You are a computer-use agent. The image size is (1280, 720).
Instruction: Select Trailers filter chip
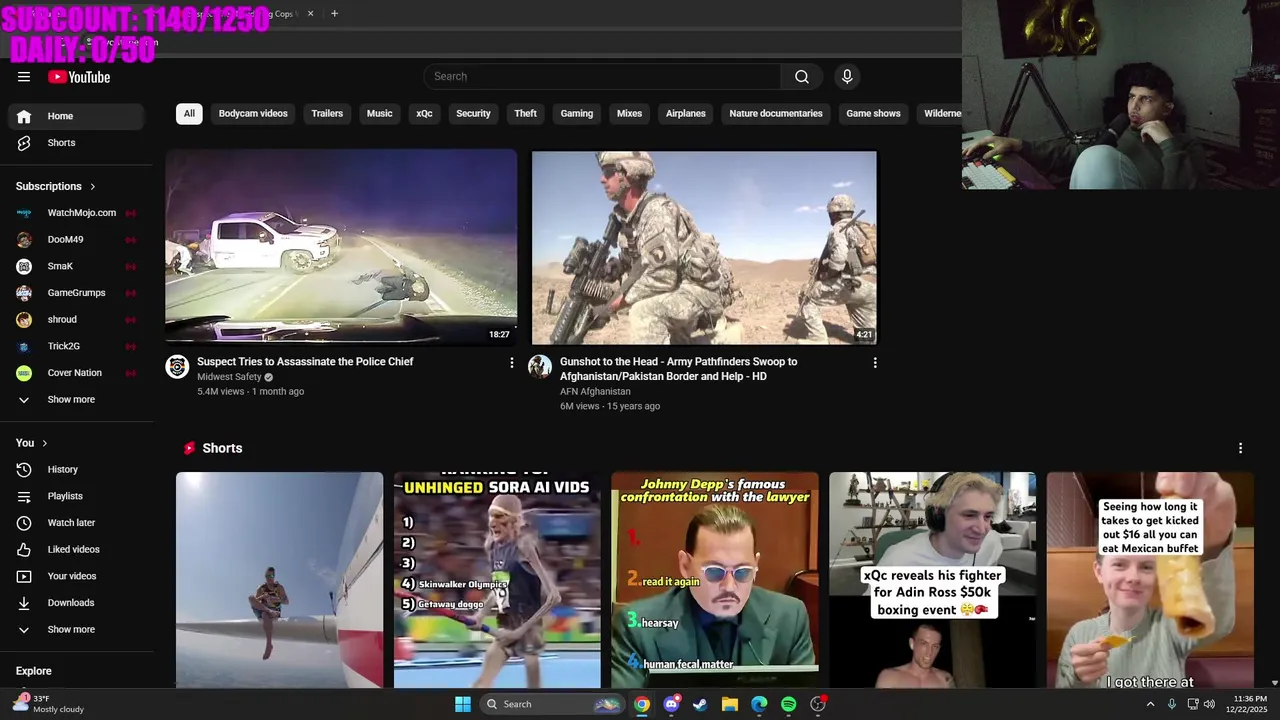pos(327,114)
